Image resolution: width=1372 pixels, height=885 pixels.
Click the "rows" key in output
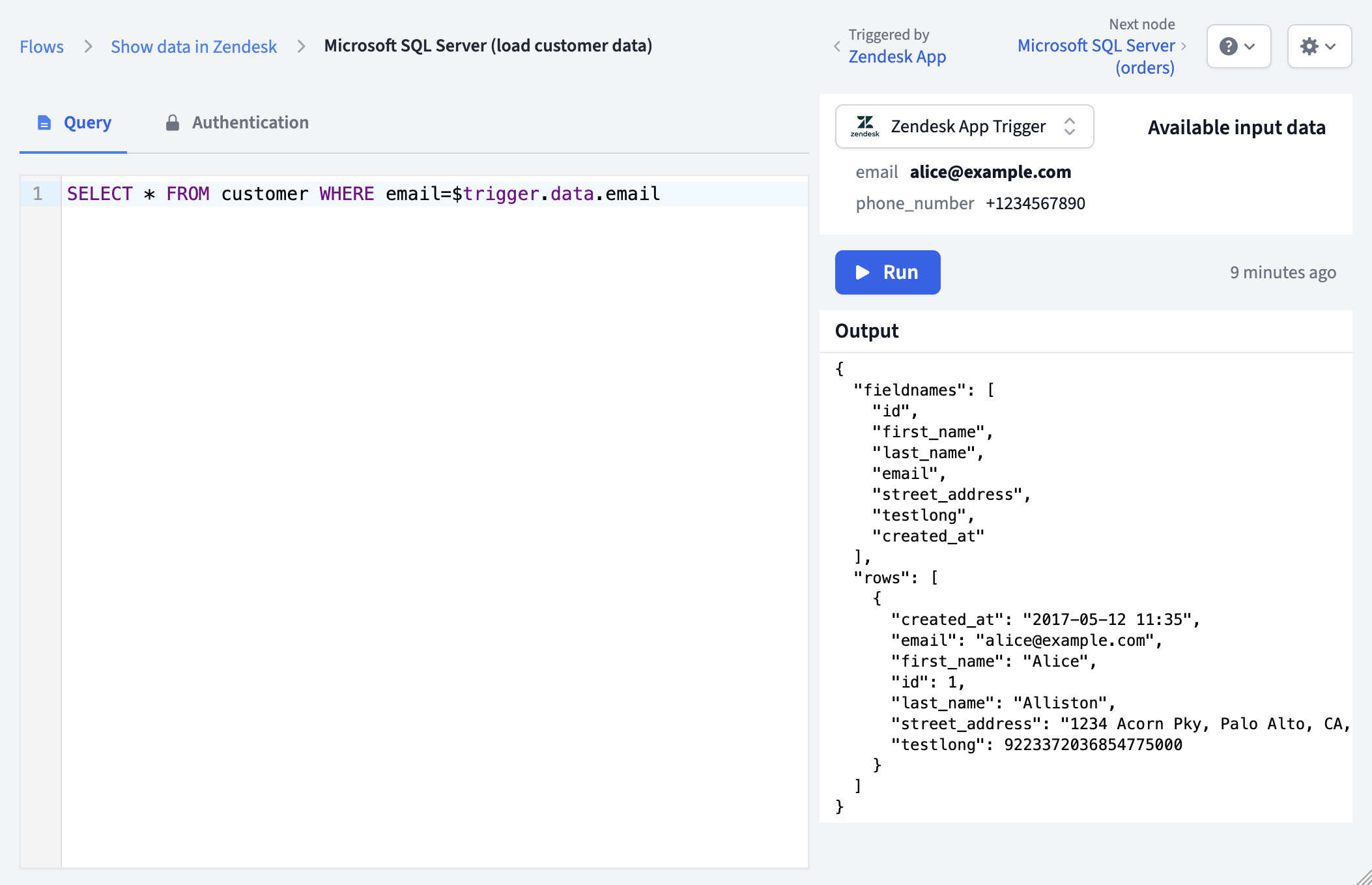coord(882,577)
